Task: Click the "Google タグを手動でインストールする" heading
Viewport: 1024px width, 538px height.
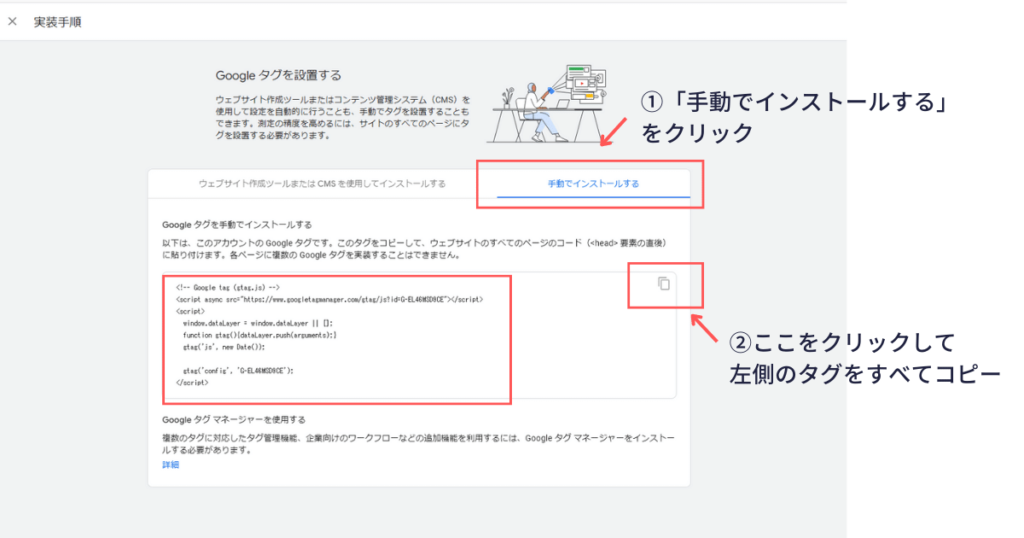Action: click(x=237, y=225)
